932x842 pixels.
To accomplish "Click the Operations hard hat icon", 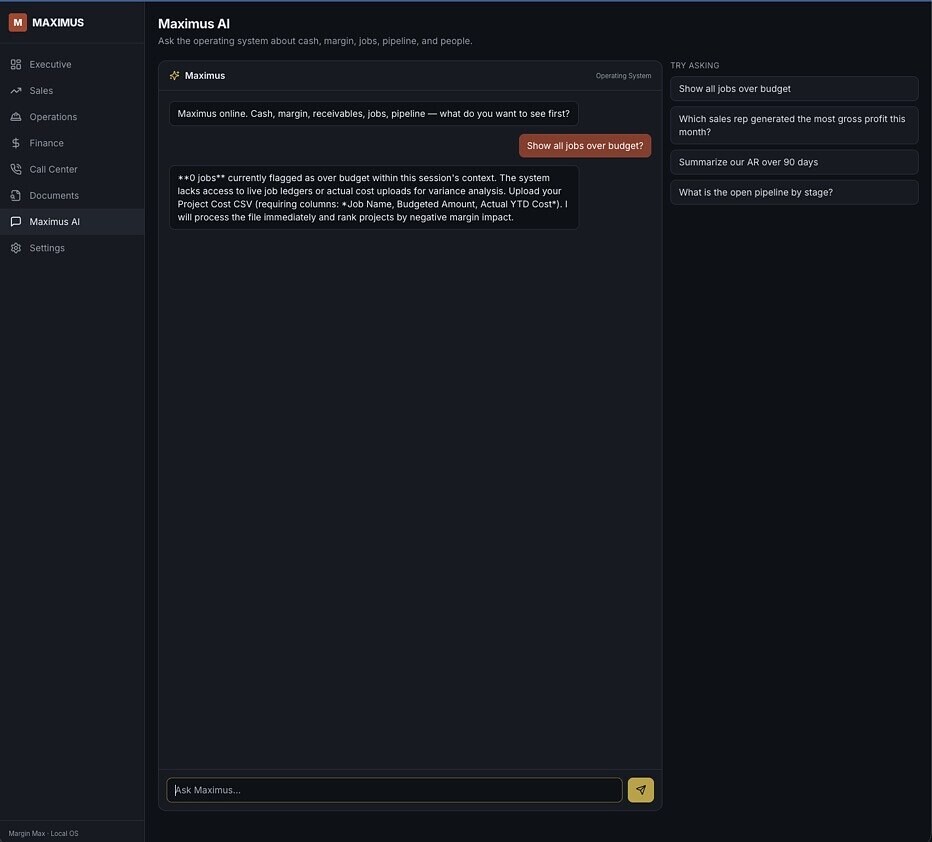I will (x=16, y=116).
